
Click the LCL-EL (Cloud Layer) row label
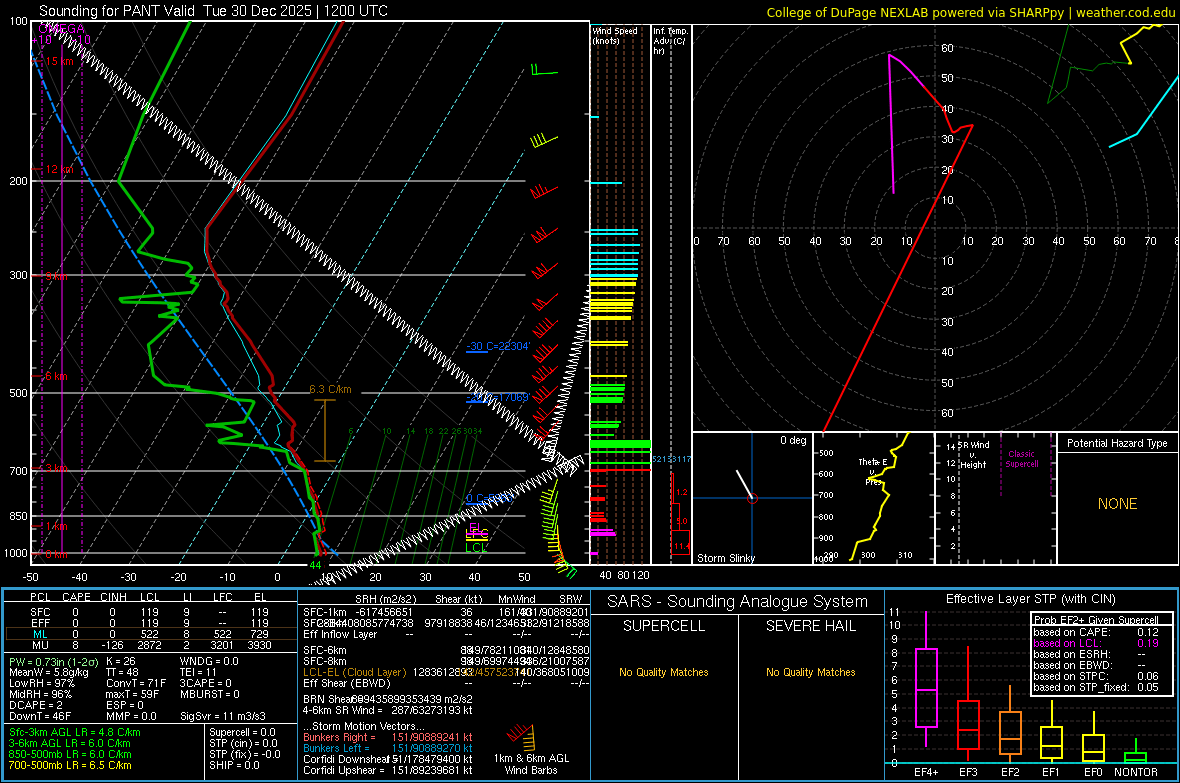pos(354,672)
